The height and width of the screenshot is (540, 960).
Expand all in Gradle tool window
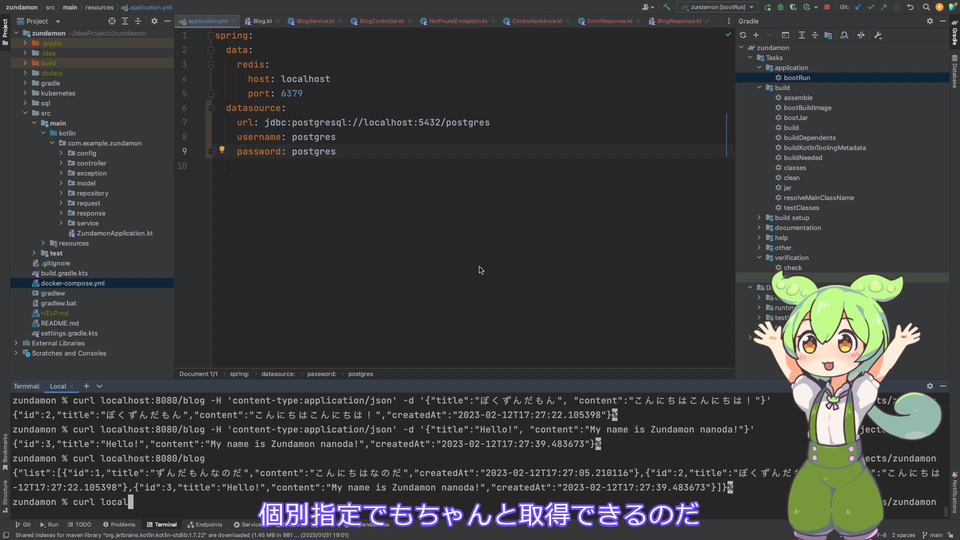pyautogui.click(x=801, y=36)
